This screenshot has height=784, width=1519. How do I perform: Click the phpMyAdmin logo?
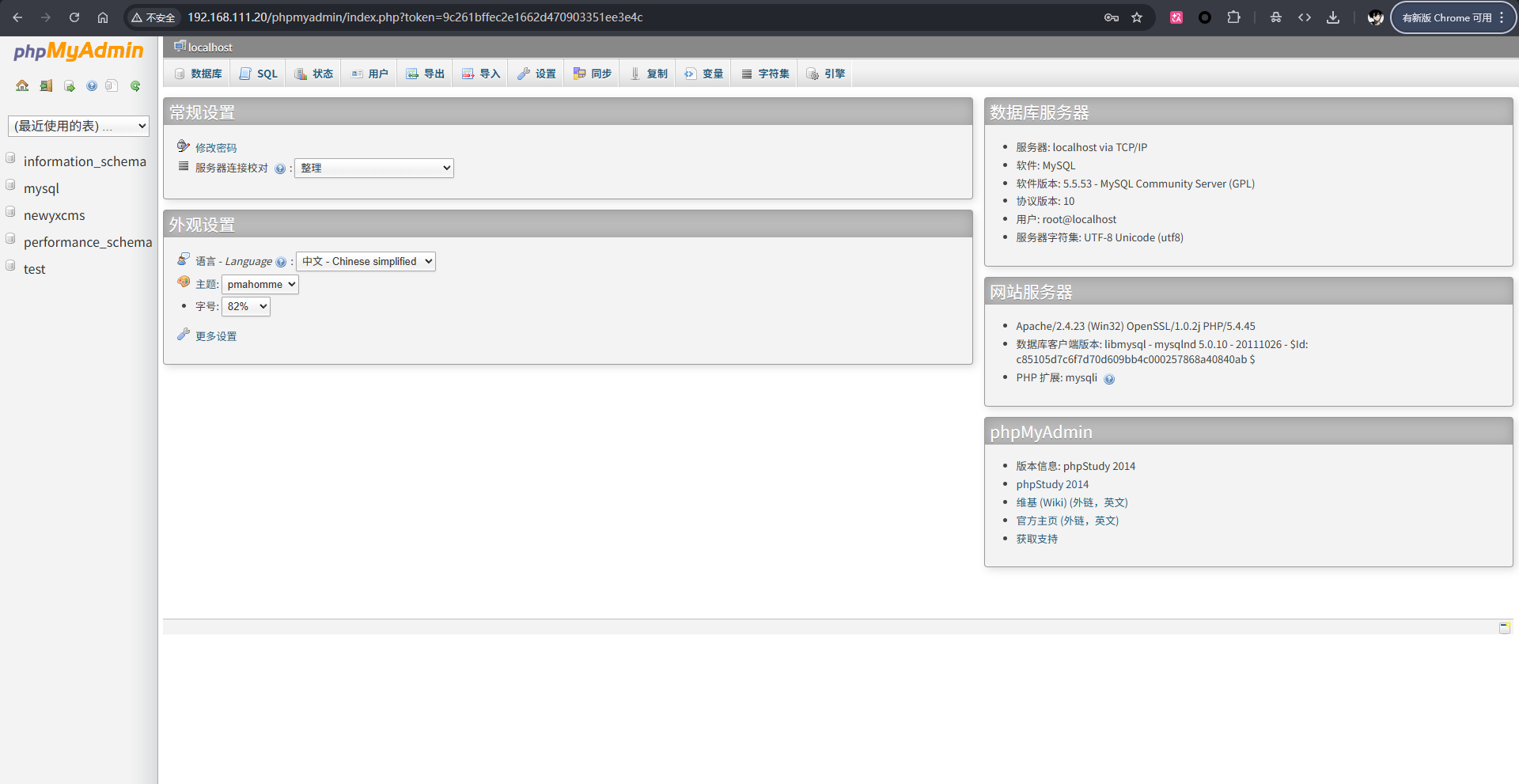pyautogui.click(x=78, y=51)
